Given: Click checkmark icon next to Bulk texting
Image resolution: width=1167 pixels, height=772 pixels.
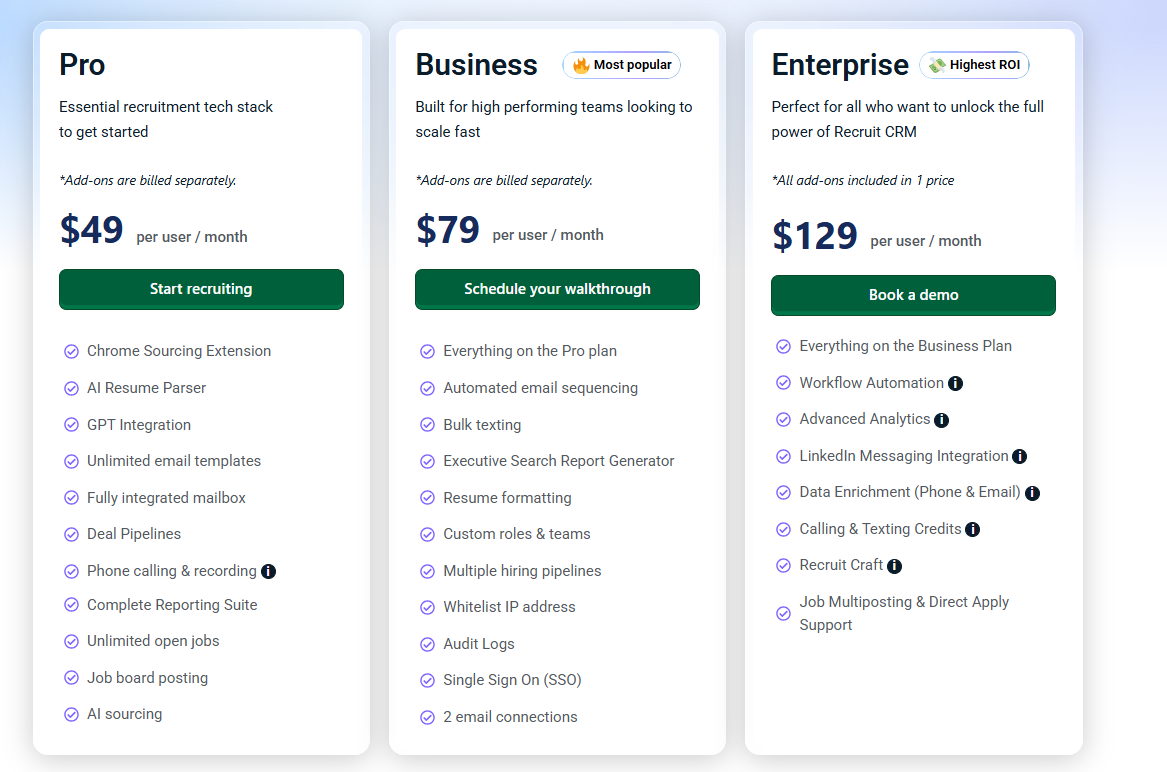Looking at the screenshot, I should [427, 425].
